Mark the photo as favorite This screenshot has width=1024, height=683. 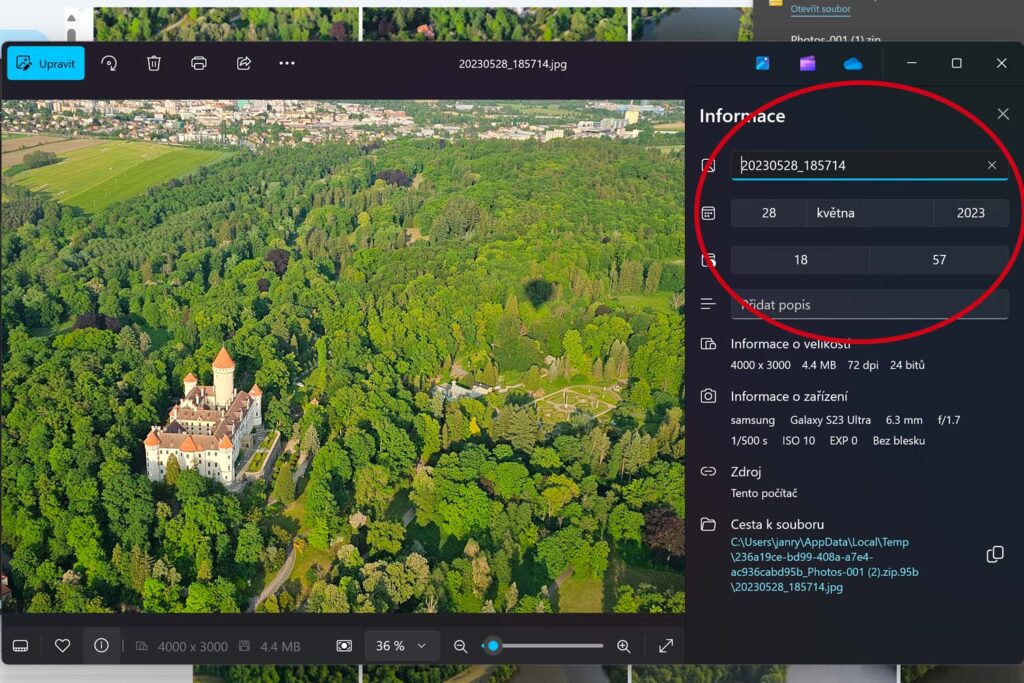(x=62, y=645)
